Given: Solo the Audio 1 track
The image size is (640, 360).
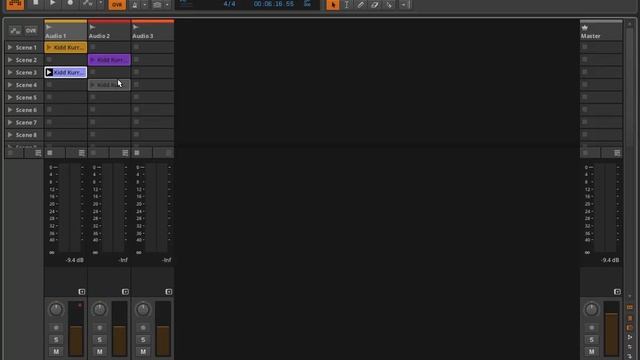Looking at the screenshot, I should tap(56, 340).
